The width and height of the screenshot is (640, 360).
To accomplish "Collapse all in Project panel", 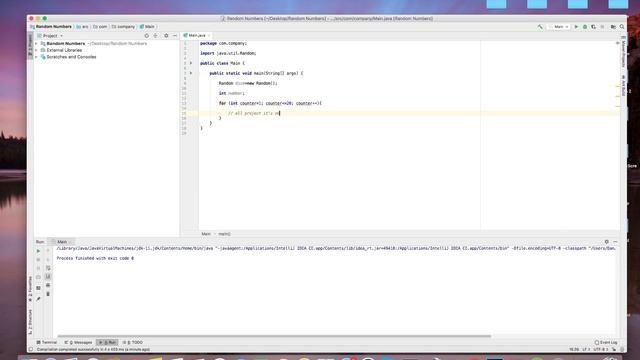I will point(156,36).
